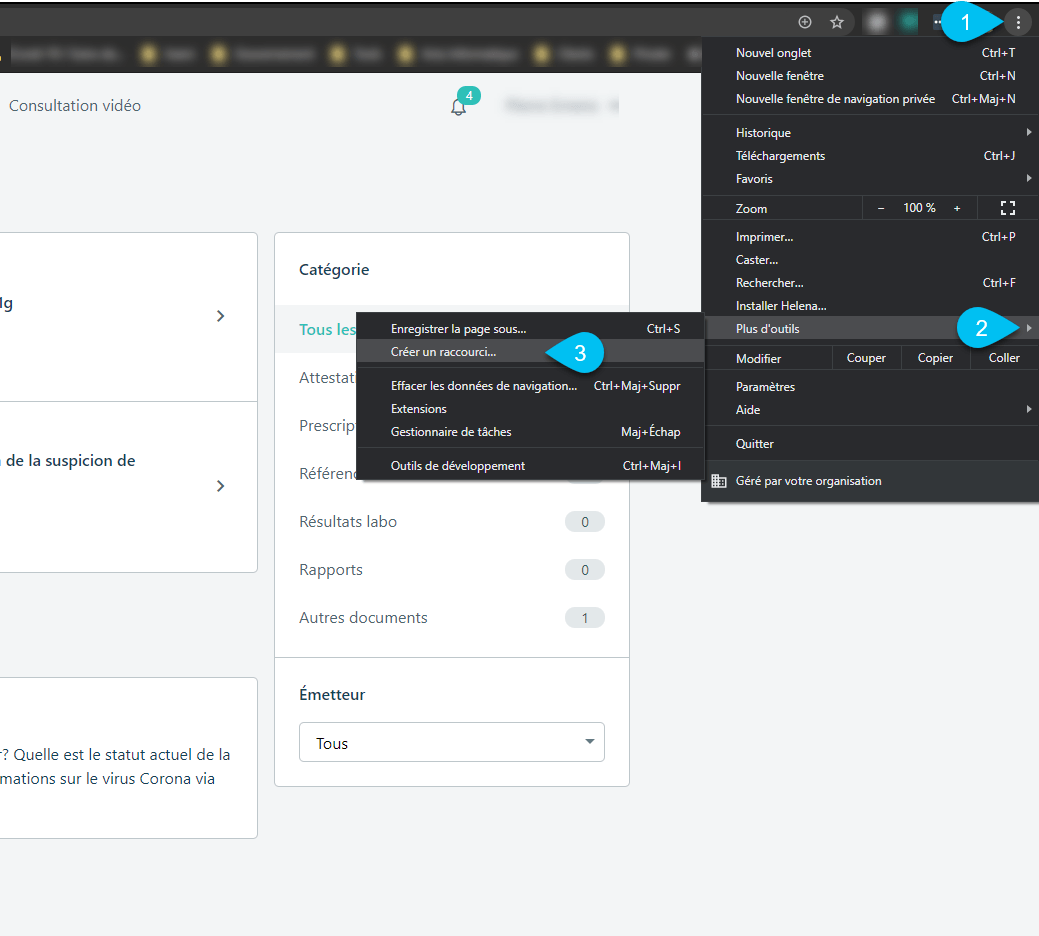Click the 'Copier' button in Modifier row
This screenshot has width=1039, height=936.
[935, 358]
